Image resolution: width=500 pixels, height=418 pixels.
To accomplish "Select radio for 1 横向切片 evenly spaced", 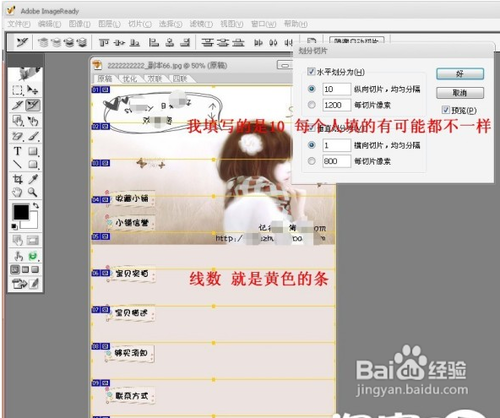I will [x=312, y=145].
